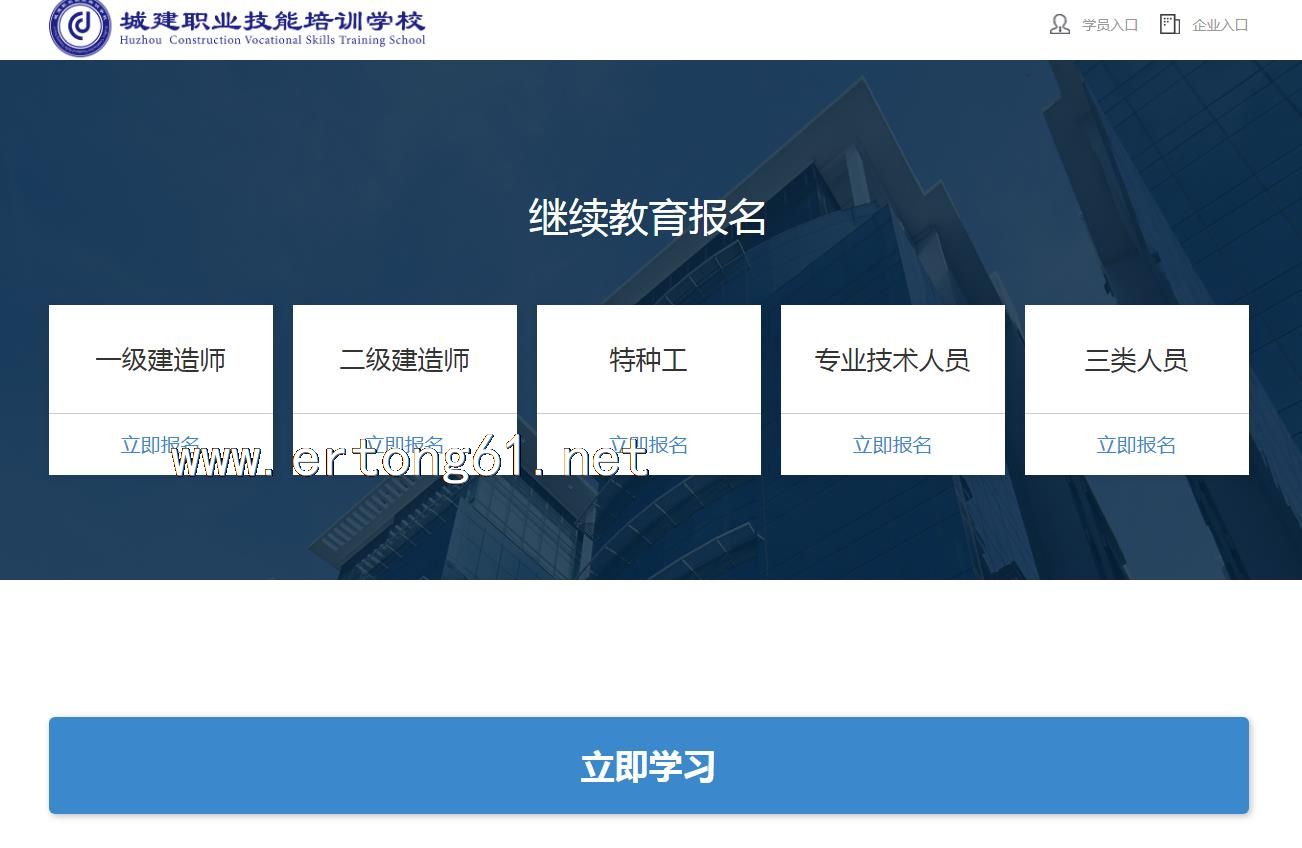This screenshot has width=1302, height=848.
Task: Register via 立即报名 under 三类人员
Action: (x=1137, y=445)
